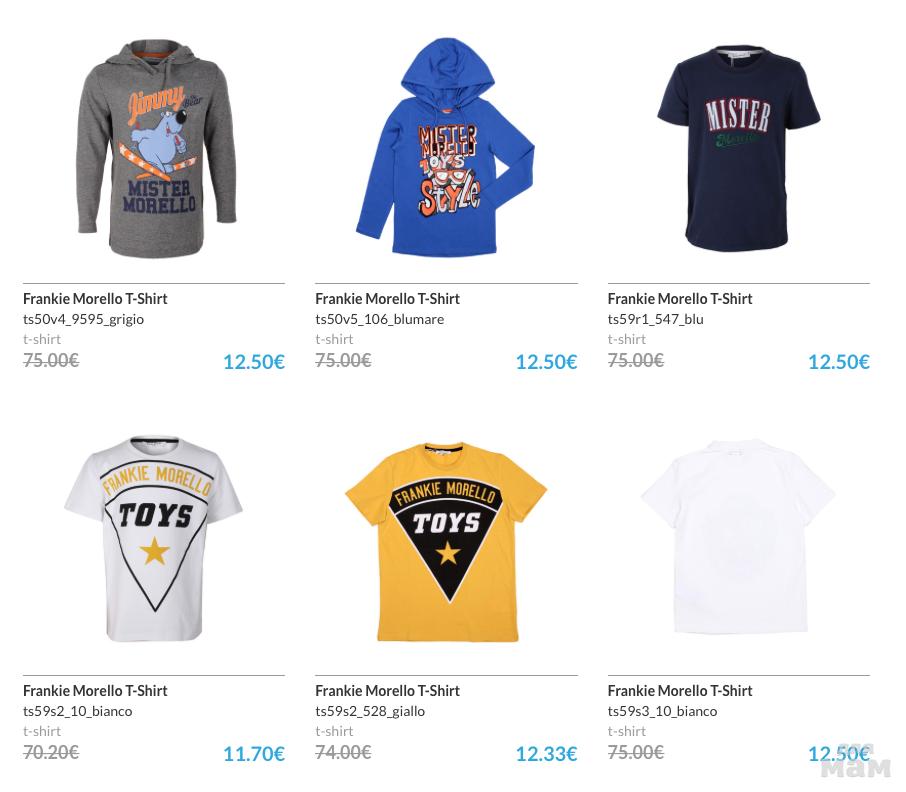Click the crossed-out 70.20€ price

(x=51, y=752)
